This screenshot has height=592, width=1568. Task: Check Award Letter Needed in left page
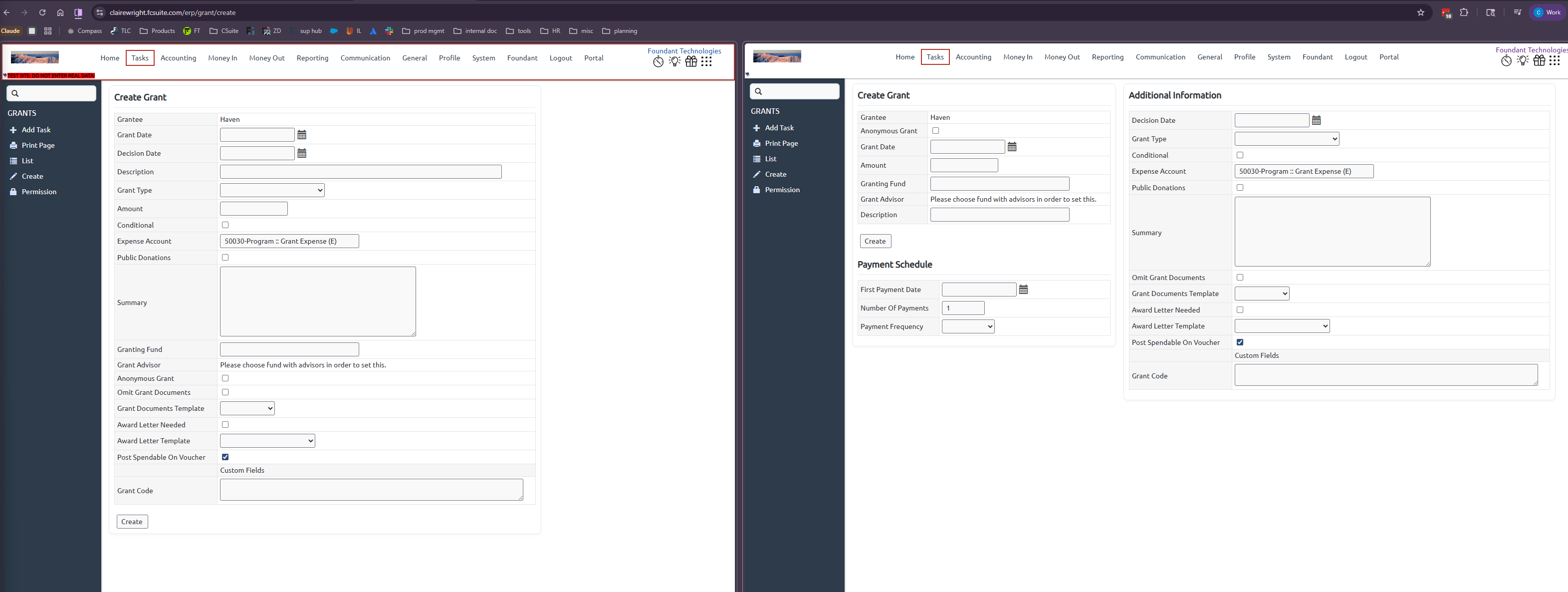coord(225,424)
